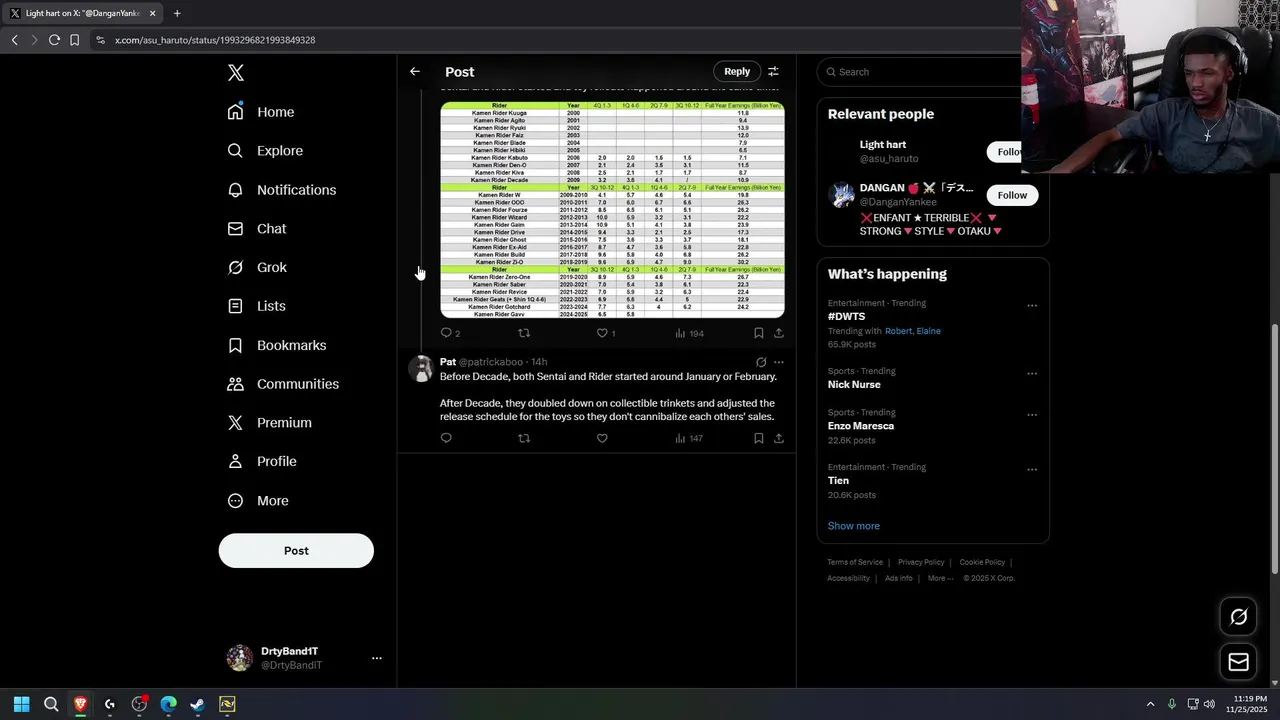Open the Enzo Maresca trending topic
This screenshot has width=1280, height=720.
click(861, 426)
